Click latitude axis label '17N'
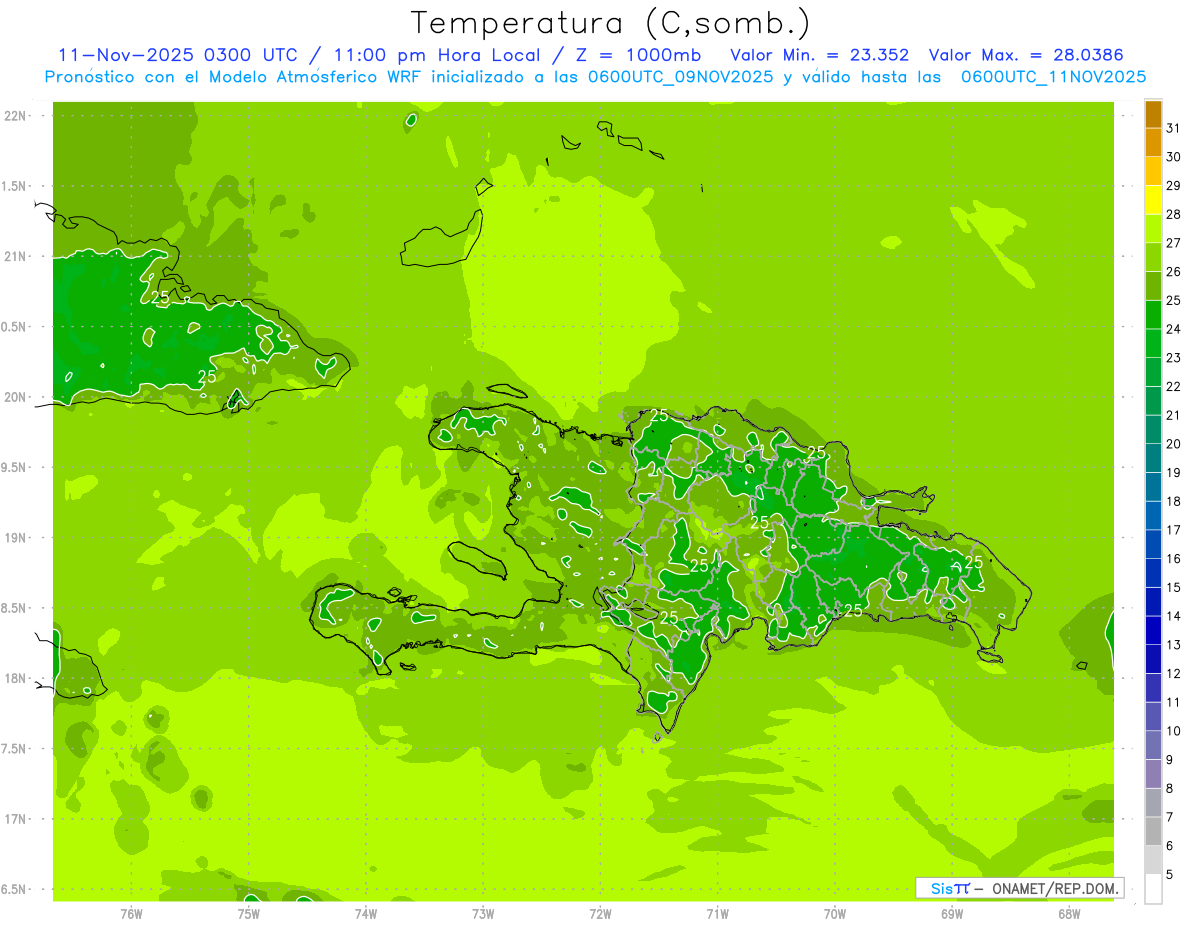Viewport: 1200px width, 927px height. (15, 820)
